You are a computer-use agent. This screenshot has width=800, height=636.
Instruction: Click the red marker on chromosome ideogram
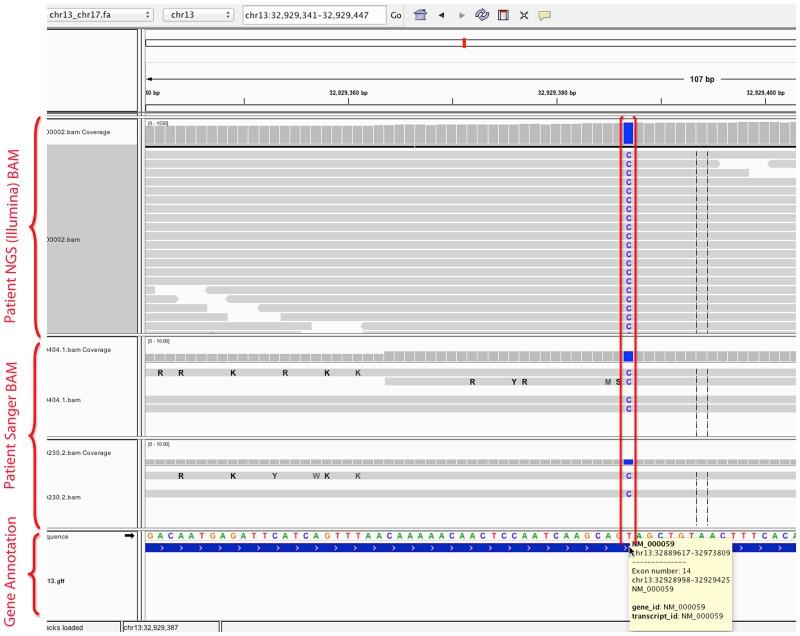point(464,42)
